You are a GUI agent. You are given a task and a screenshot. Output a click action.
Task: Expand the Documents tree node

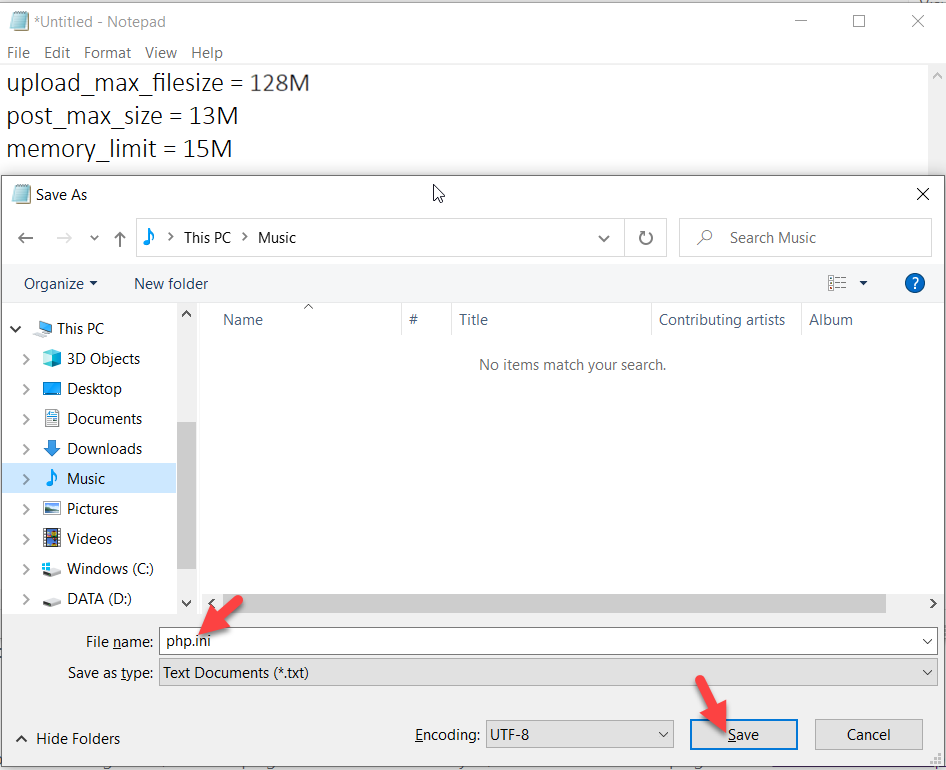pos(26,419)
